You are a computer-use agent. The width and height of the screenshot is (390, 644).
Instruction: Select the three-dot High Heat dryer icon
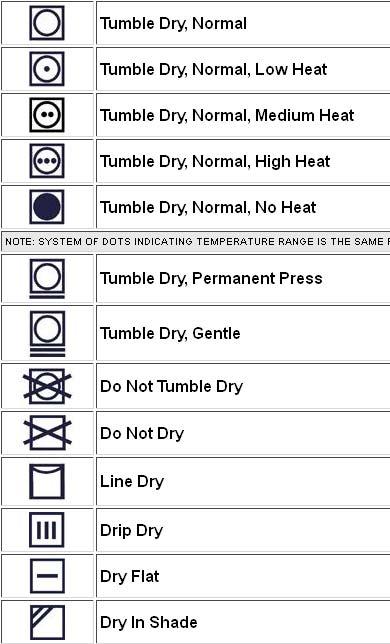pos(47,161)
